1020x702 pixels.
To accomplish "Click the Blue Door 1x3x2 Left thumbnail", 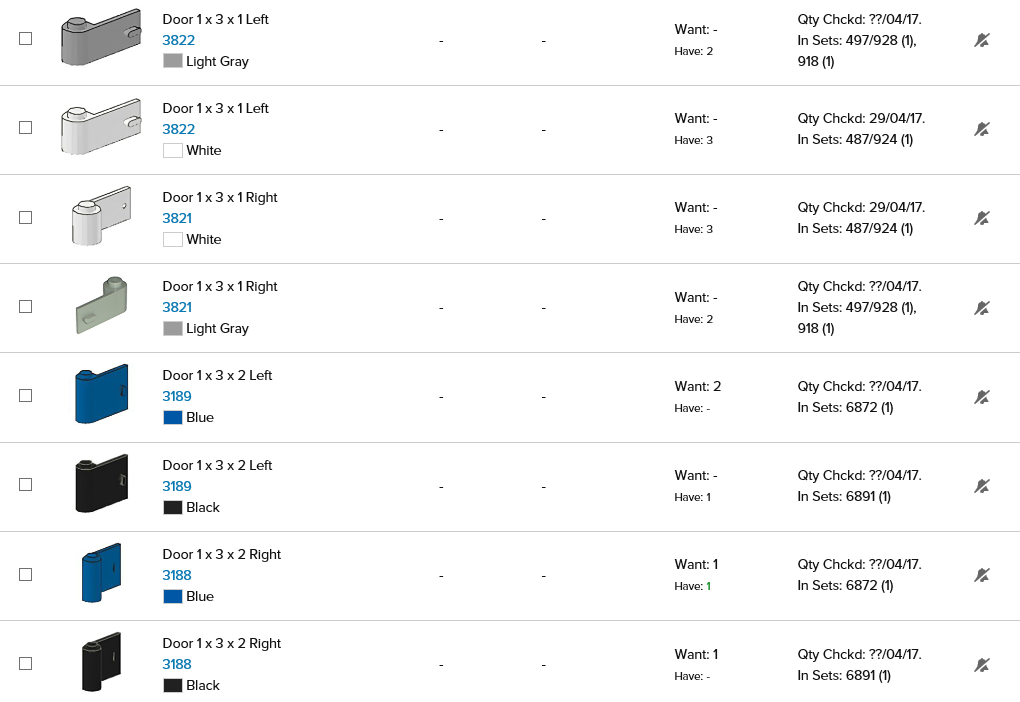I will tap(101, 394).
